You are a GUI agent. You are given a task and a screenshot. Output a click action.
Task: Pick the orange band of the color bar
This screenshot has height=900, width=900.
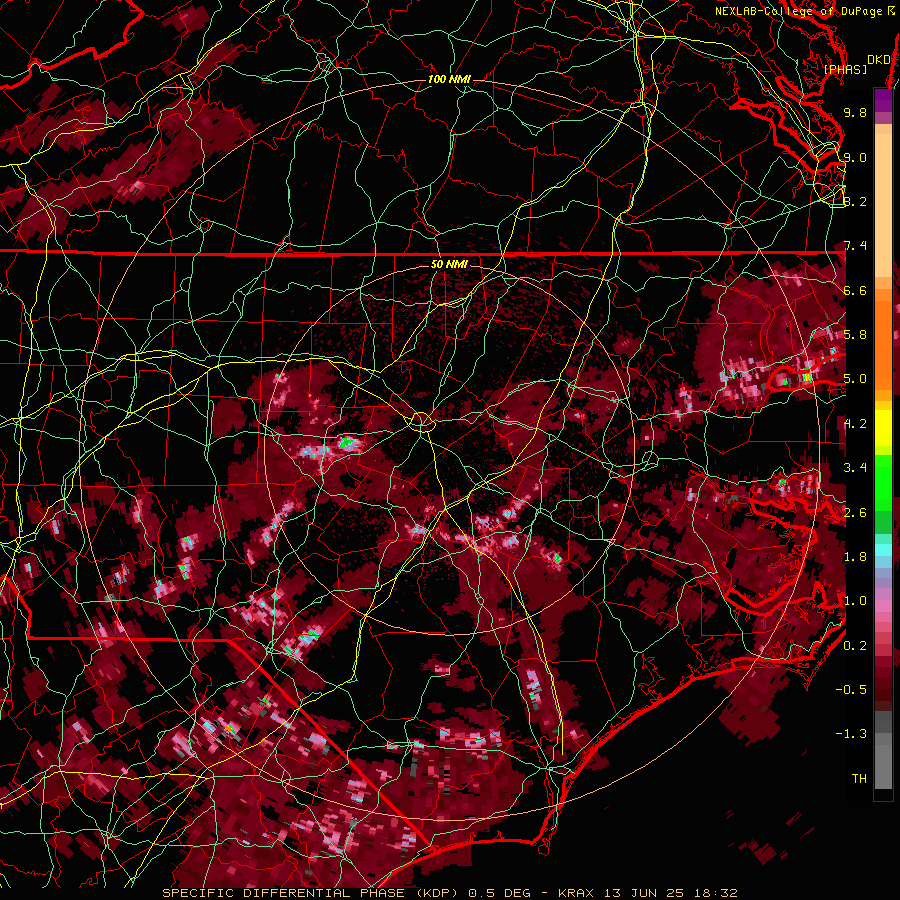(883, 344)
